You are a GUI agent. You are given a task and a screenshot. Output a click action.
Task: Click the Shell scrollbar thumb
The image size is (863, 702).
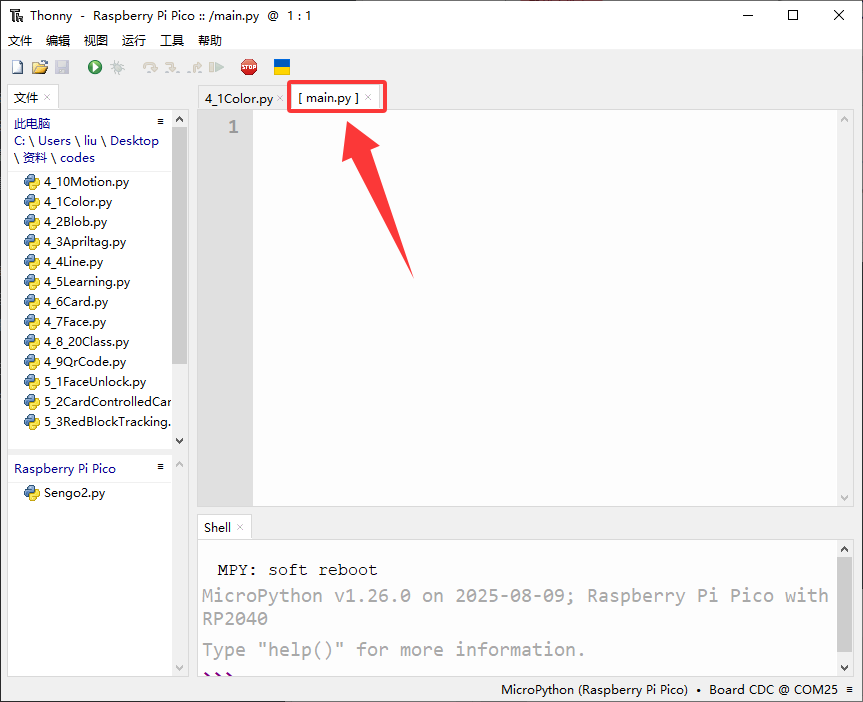[844, 604]
